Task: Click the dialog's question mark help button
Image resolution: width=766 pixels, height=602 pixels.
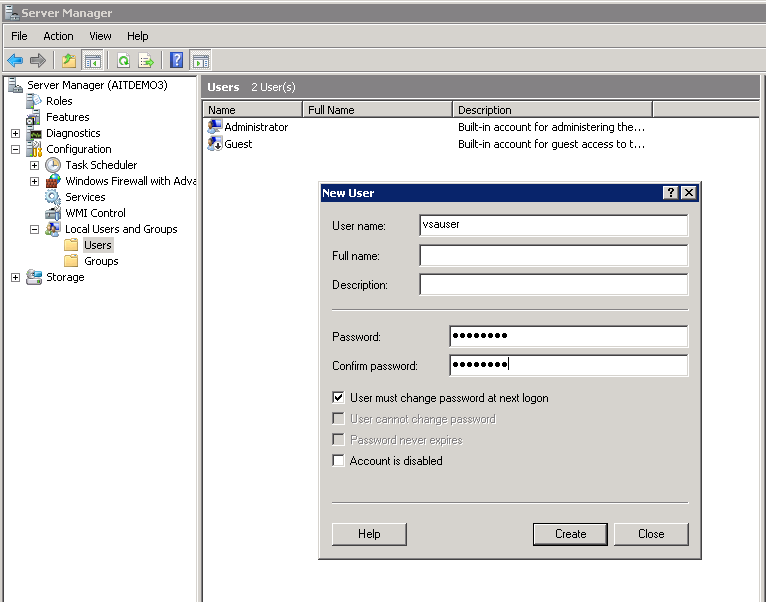Action: [x=670, y=193]
